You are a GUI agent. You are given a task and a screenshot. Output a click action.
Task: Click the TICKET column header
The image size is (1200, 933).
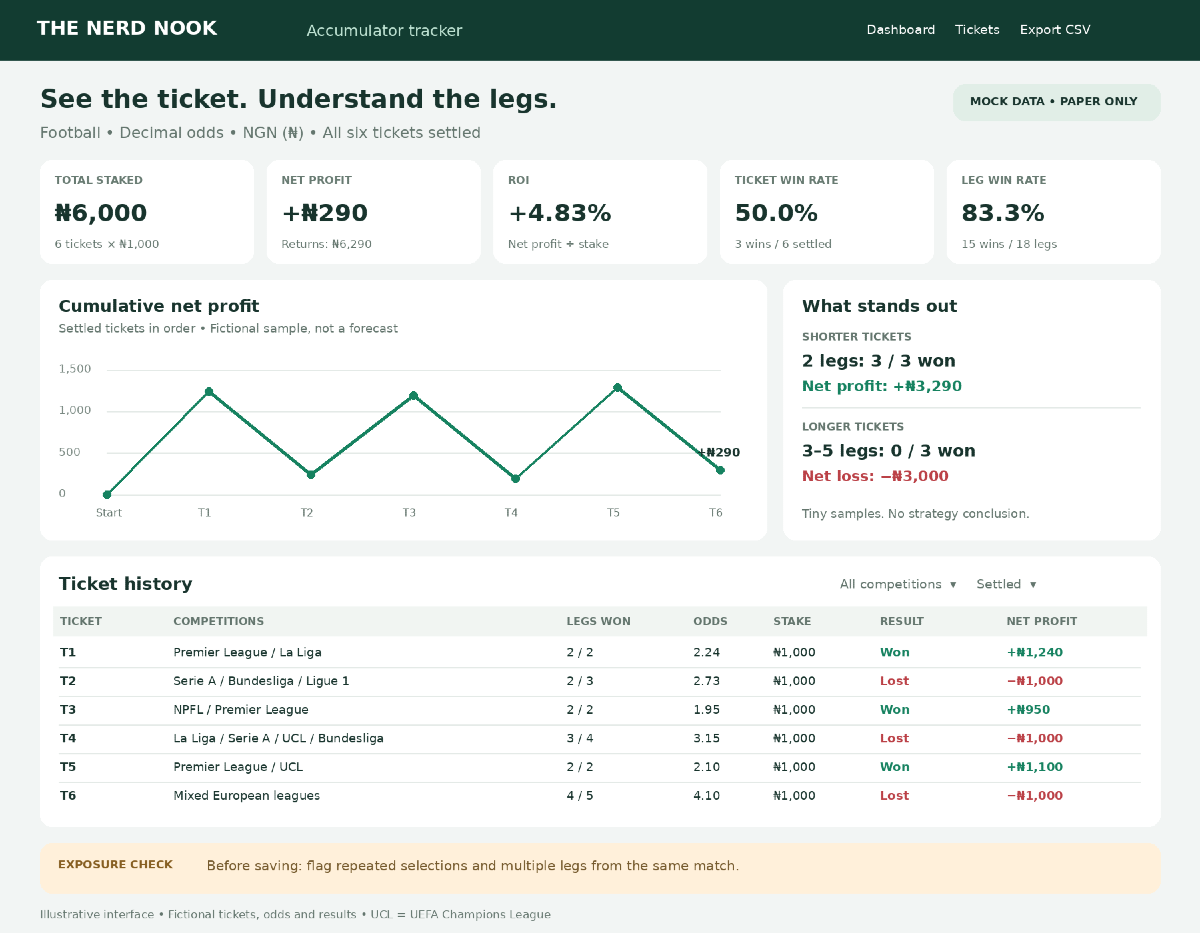[81, 621]
